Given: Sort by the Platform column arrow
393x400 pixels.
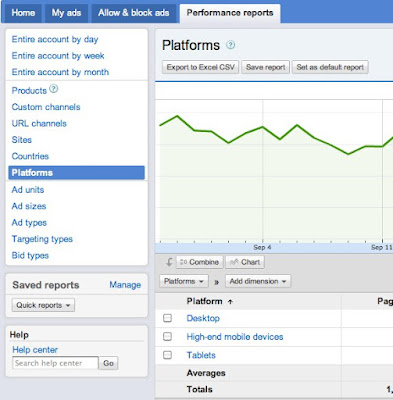Looking at the screenshot, I should [x=230, y=302].
